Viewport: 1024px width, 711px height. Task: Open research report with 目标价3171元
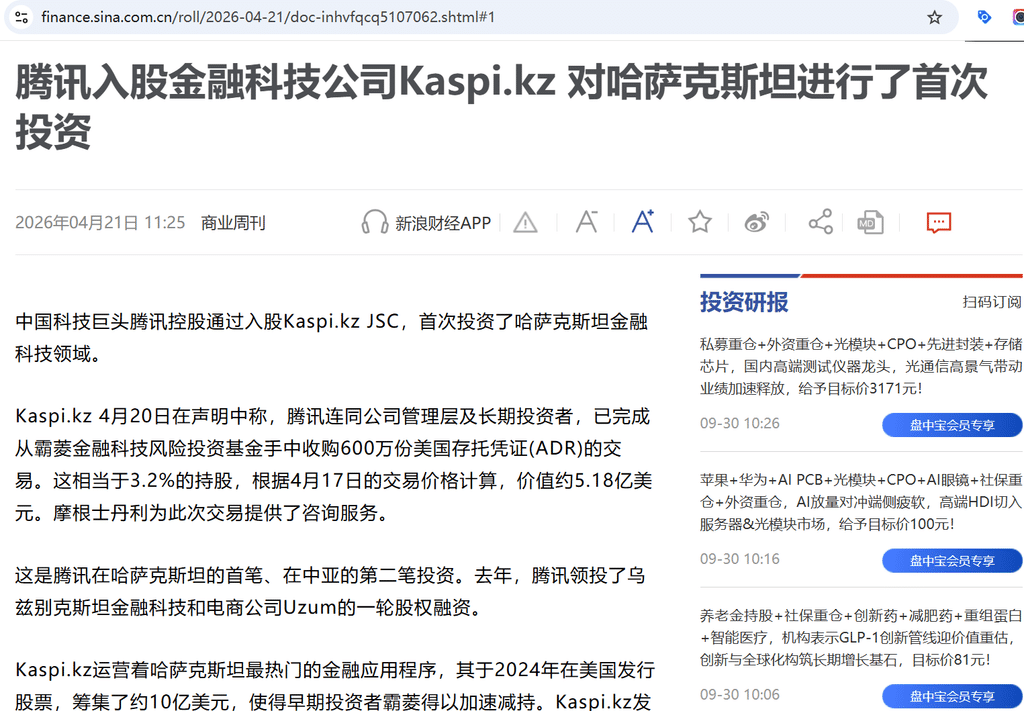pos(861,366)
